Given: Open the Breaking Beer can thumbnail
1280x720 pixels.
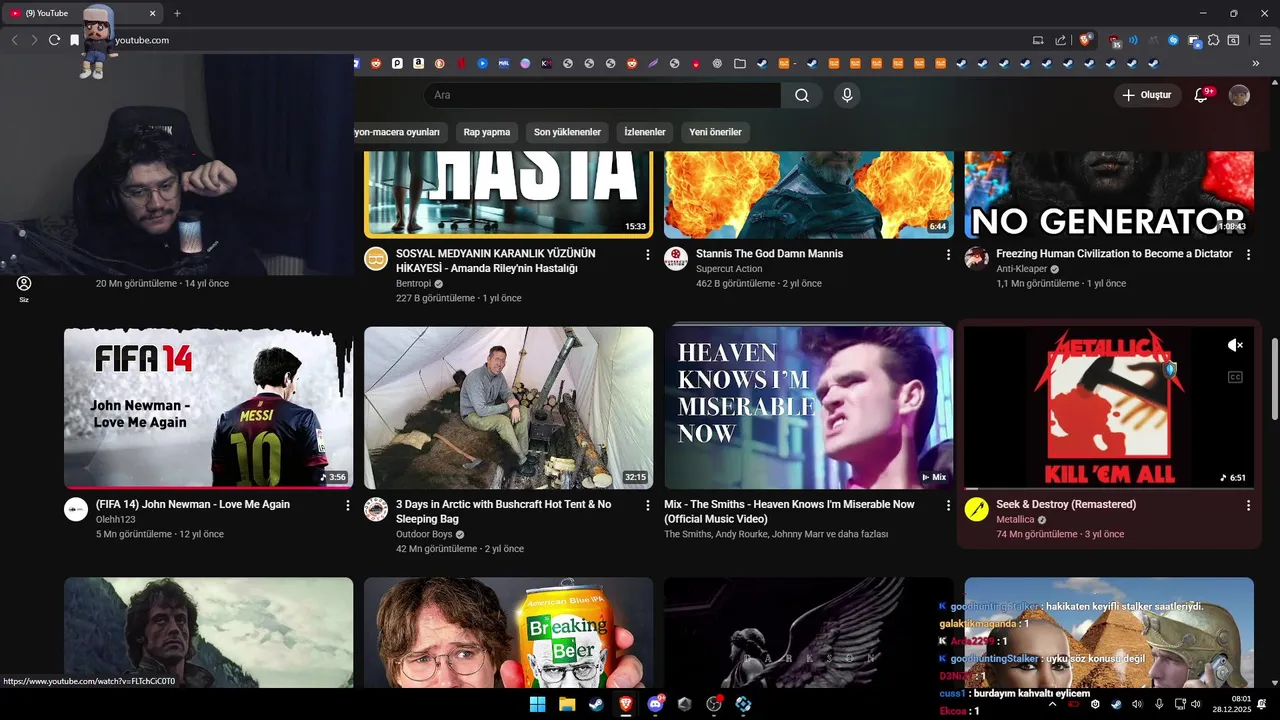Looking at the screenshot, I should [508, 632].
